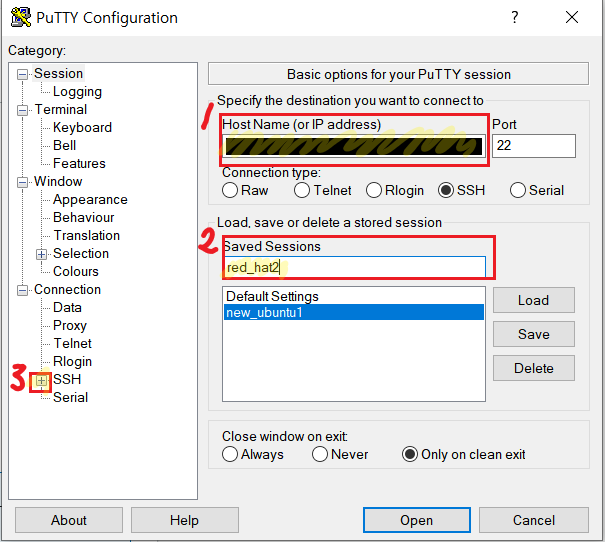This screenshot has height=542, width=605.
Task: Open the Appearance category
Action: (90, 199)
